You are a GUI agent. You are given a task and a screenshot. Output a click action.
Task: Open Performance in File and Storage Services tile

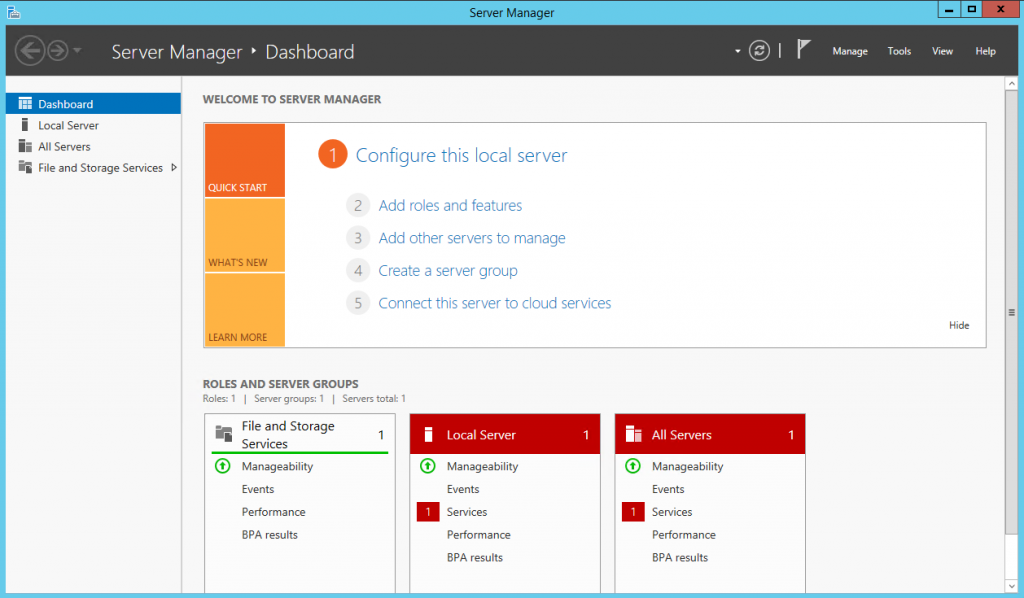tap(273, 512)
